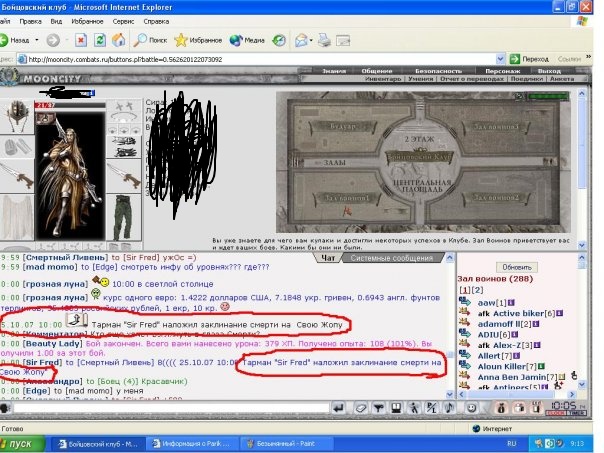Image resolution: width=604 pixels, height=453 pixels.
Task: Toggle P/L transliteration button
Action: [432, 408]
